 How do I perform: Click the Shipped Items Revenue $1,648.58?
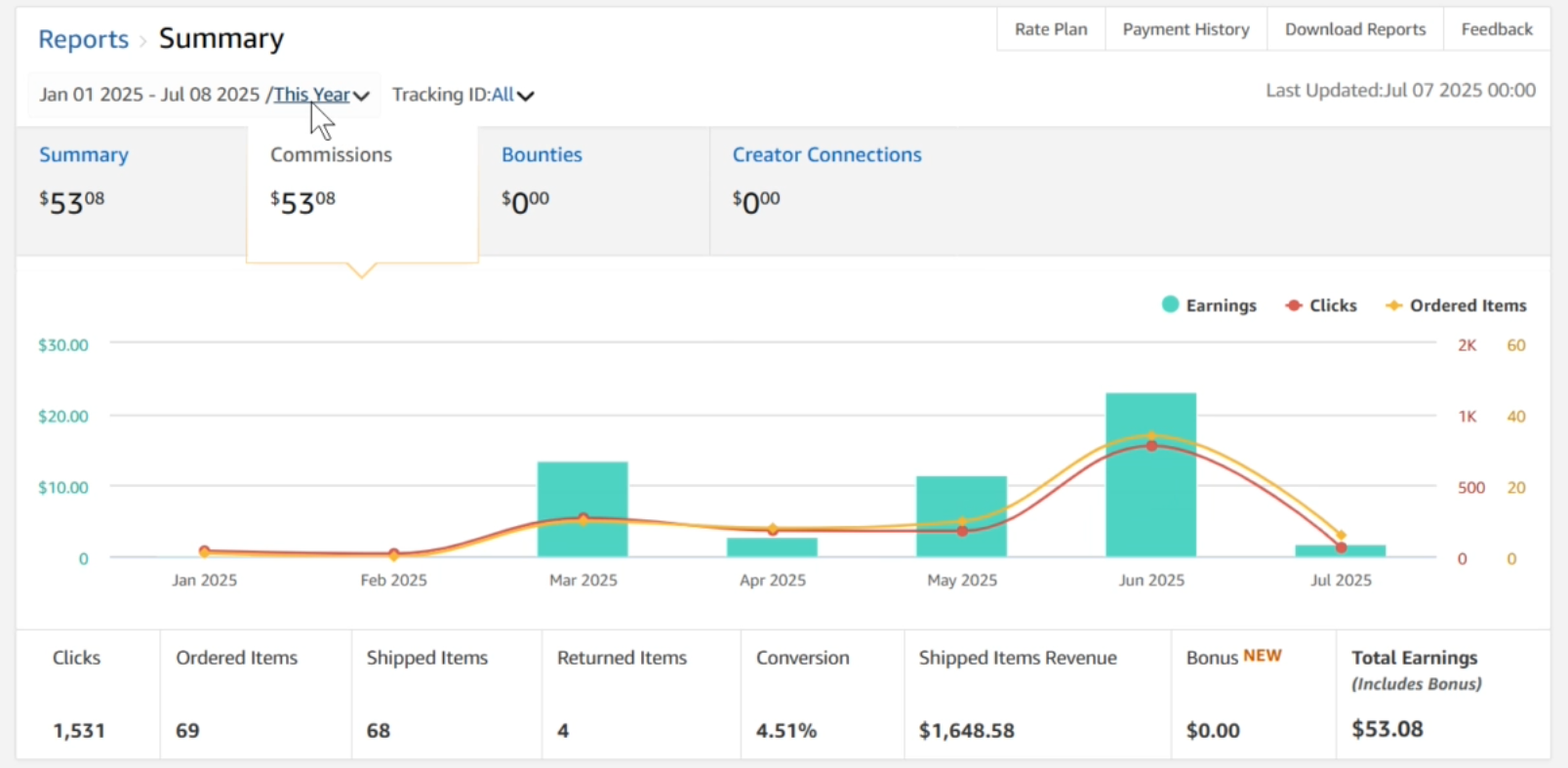967,731
